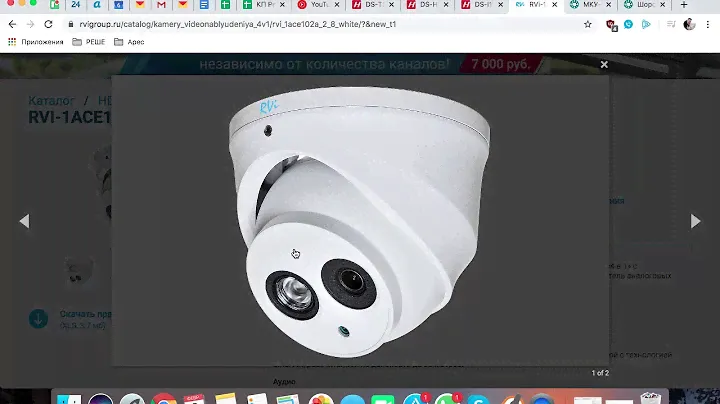Select the small camera thumbnail
Image resolution: width=720 pixels, height=404 pixels.
(x=80, y=270)
